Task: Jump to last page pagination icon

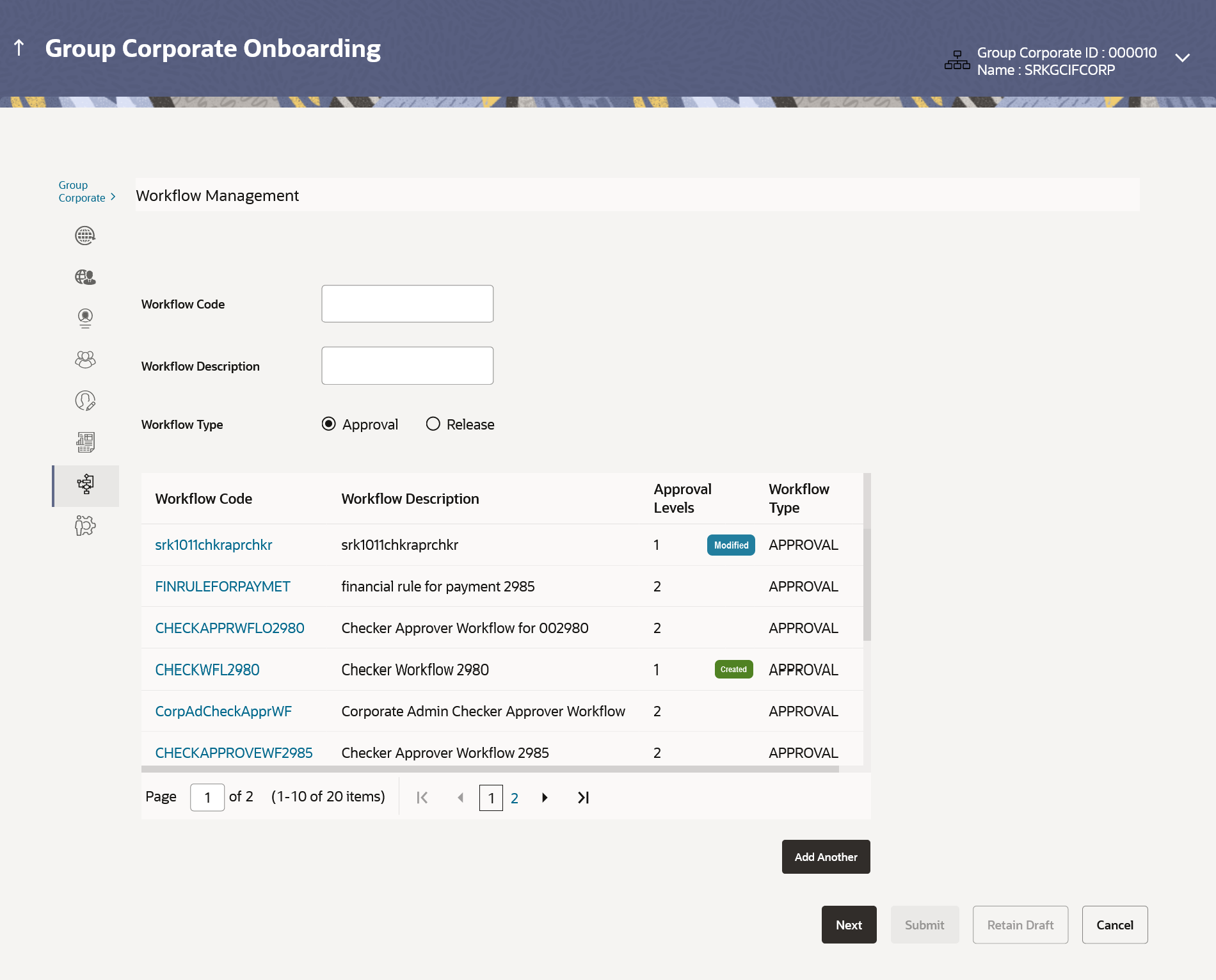Action: point(583,798)
